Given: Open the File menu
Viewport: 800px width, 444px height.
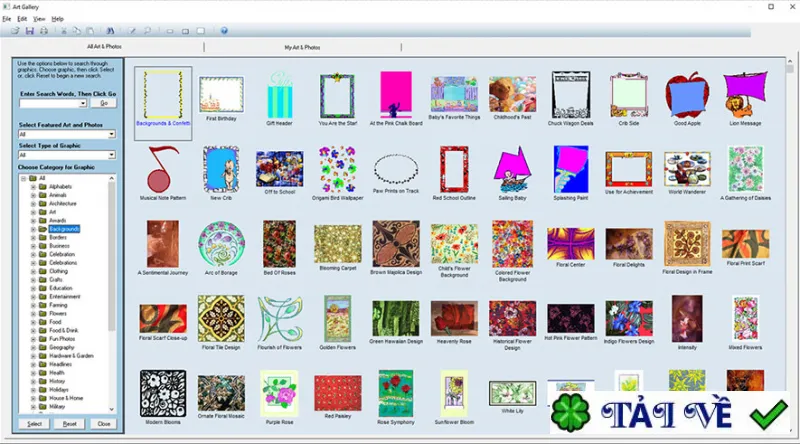Looking at the screenshot, I should coord(7,19).
